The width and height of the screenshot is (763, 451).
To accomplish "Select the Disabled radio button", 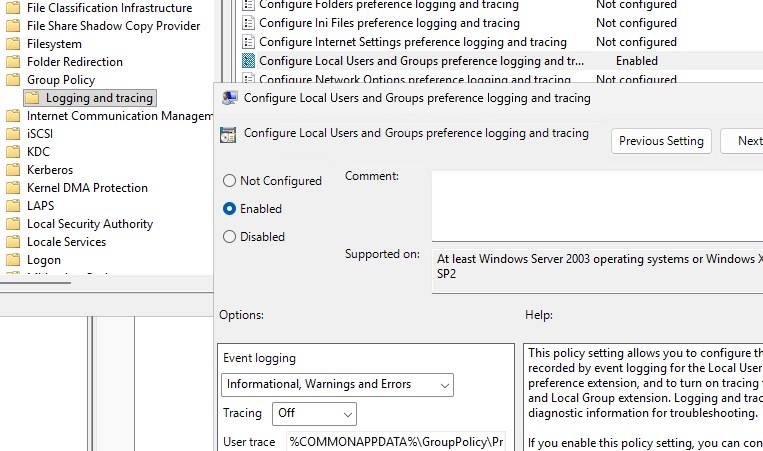I will click(x=230, y=237).
